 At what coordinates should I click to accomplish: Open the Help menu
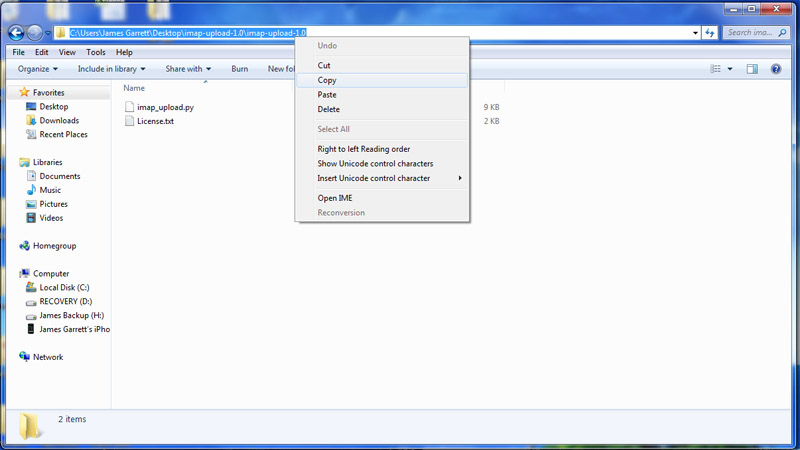pyautogui.click(x=124, y=52)
